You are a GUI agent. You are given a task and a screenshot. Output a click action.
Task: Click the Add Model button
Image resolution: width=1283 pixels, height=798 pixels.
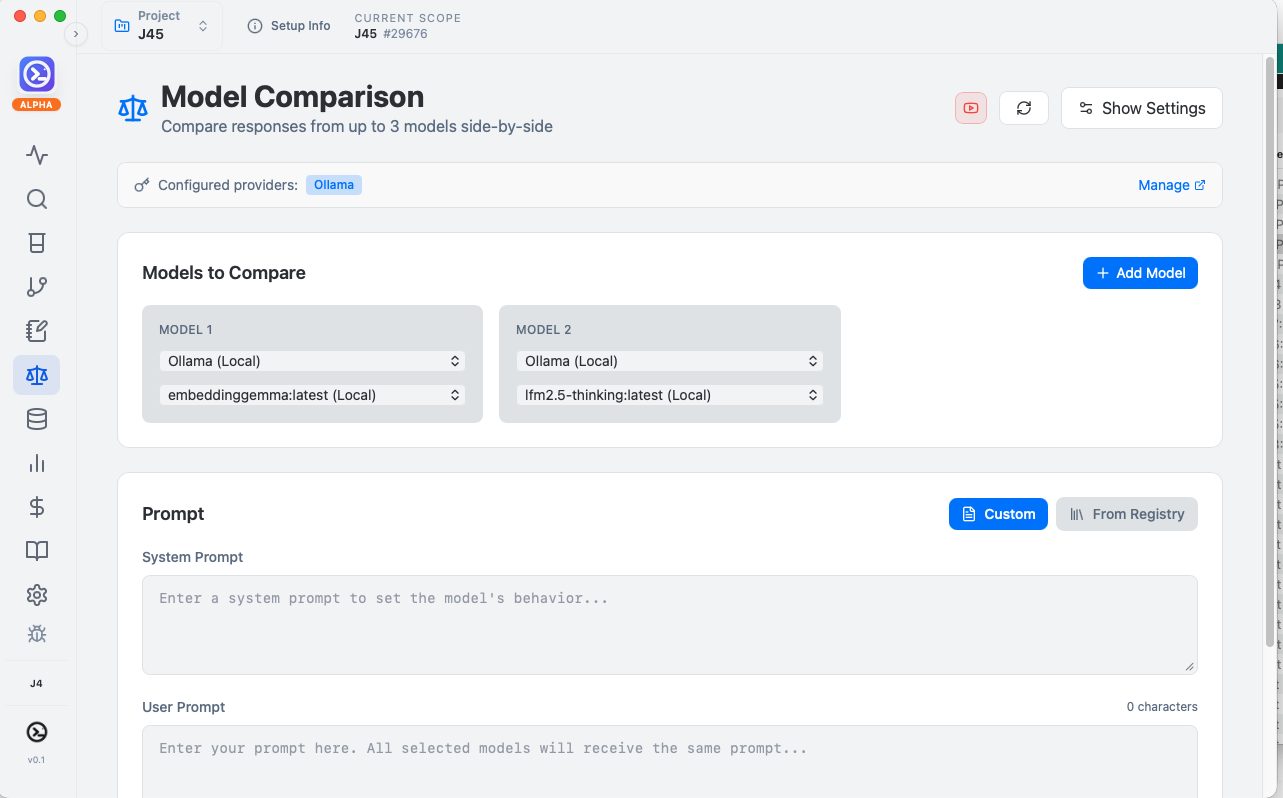coord(1140,273)
